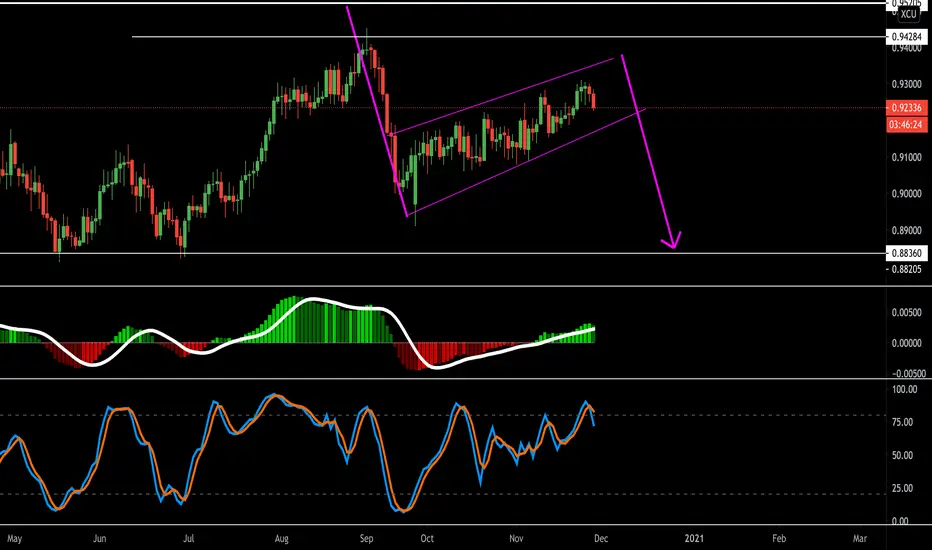
Task: Click the red 0.92336 current price label
Action: click(x=906, y=108)
